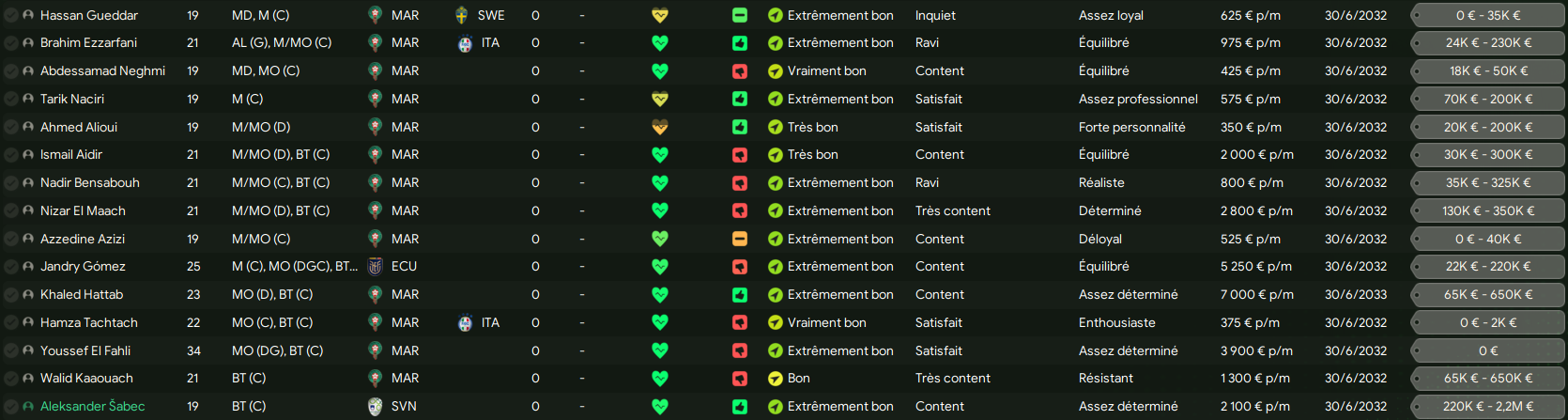This screenshot has width=1568, height=420.
Task: Click the Morocco flag badge on Tarik Naciri's row
Action: click(375, 99)
